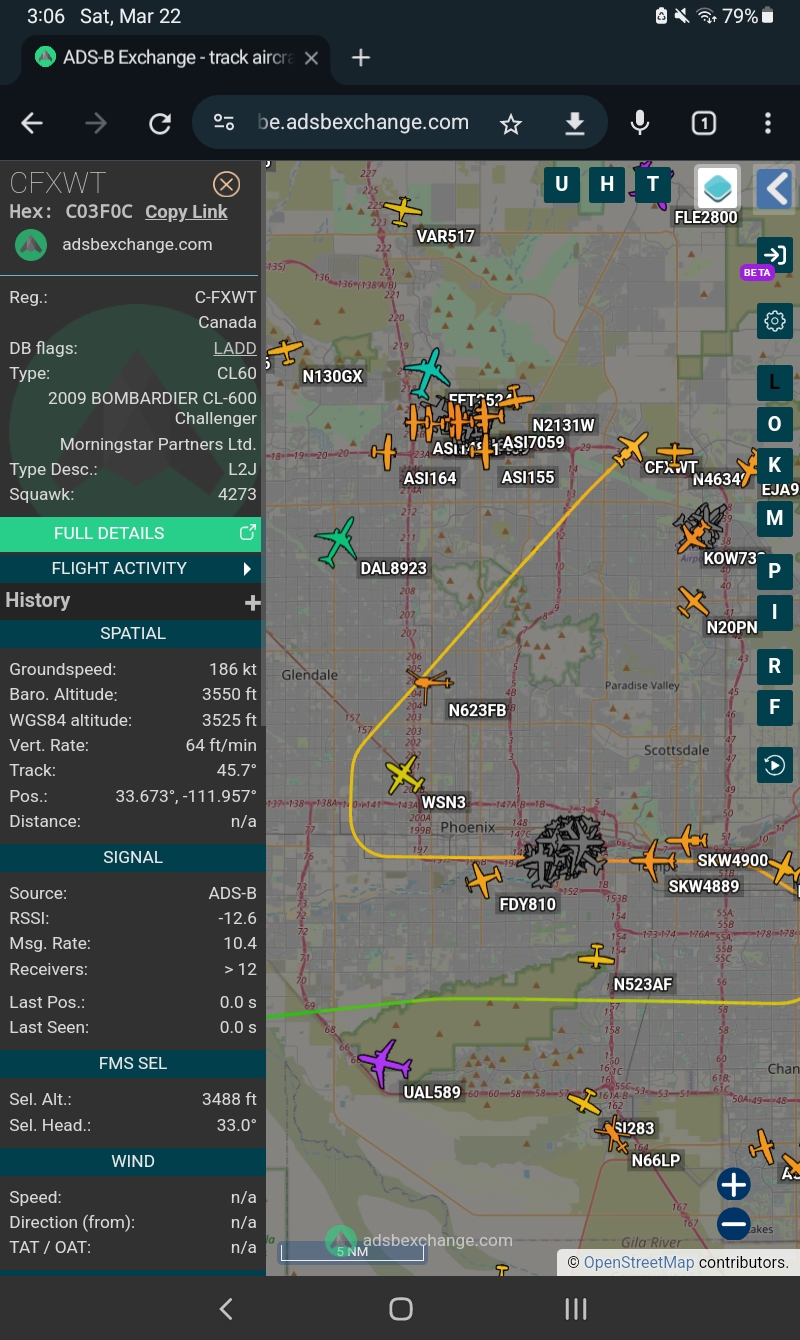Select the FDY810 aircraft icon
800x1340 pixels.
pyautogui.click(x=484, y=880)
